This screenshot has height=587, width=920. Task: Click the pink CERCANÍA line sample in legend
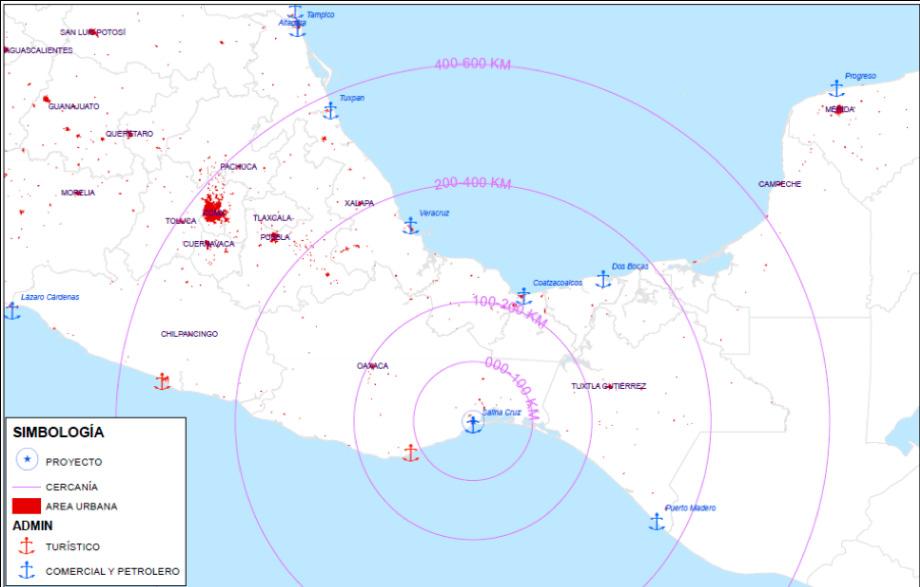[26, 487]
